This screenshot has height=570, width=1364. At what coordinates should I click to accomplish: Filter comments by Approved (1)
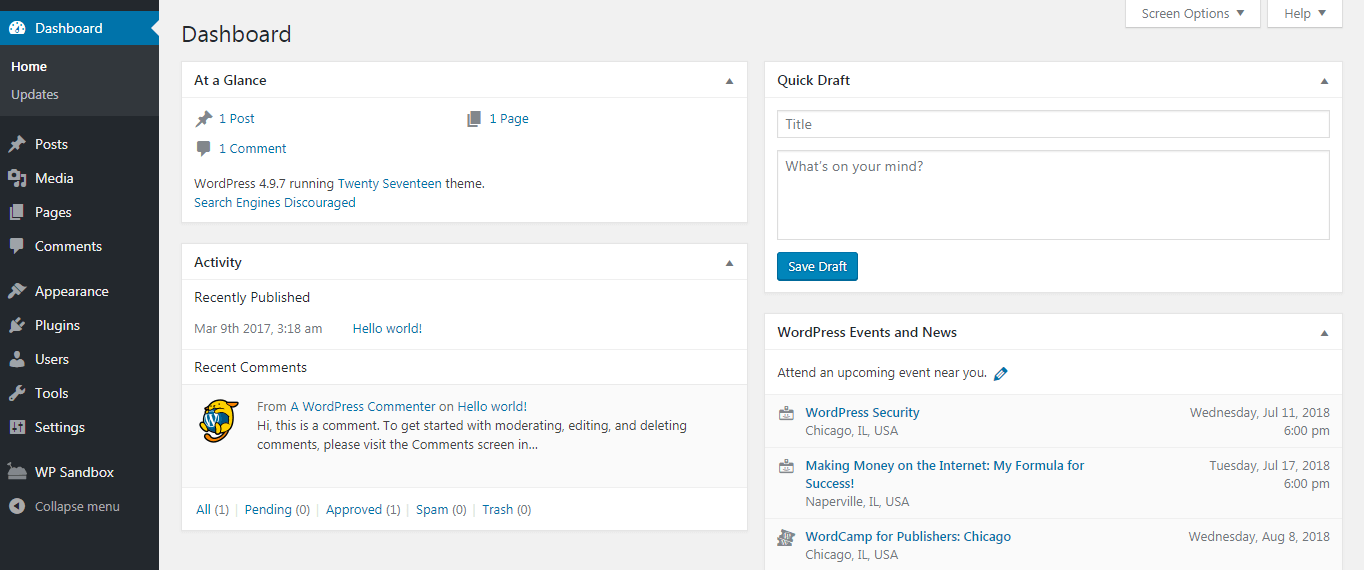pos(363,509)
